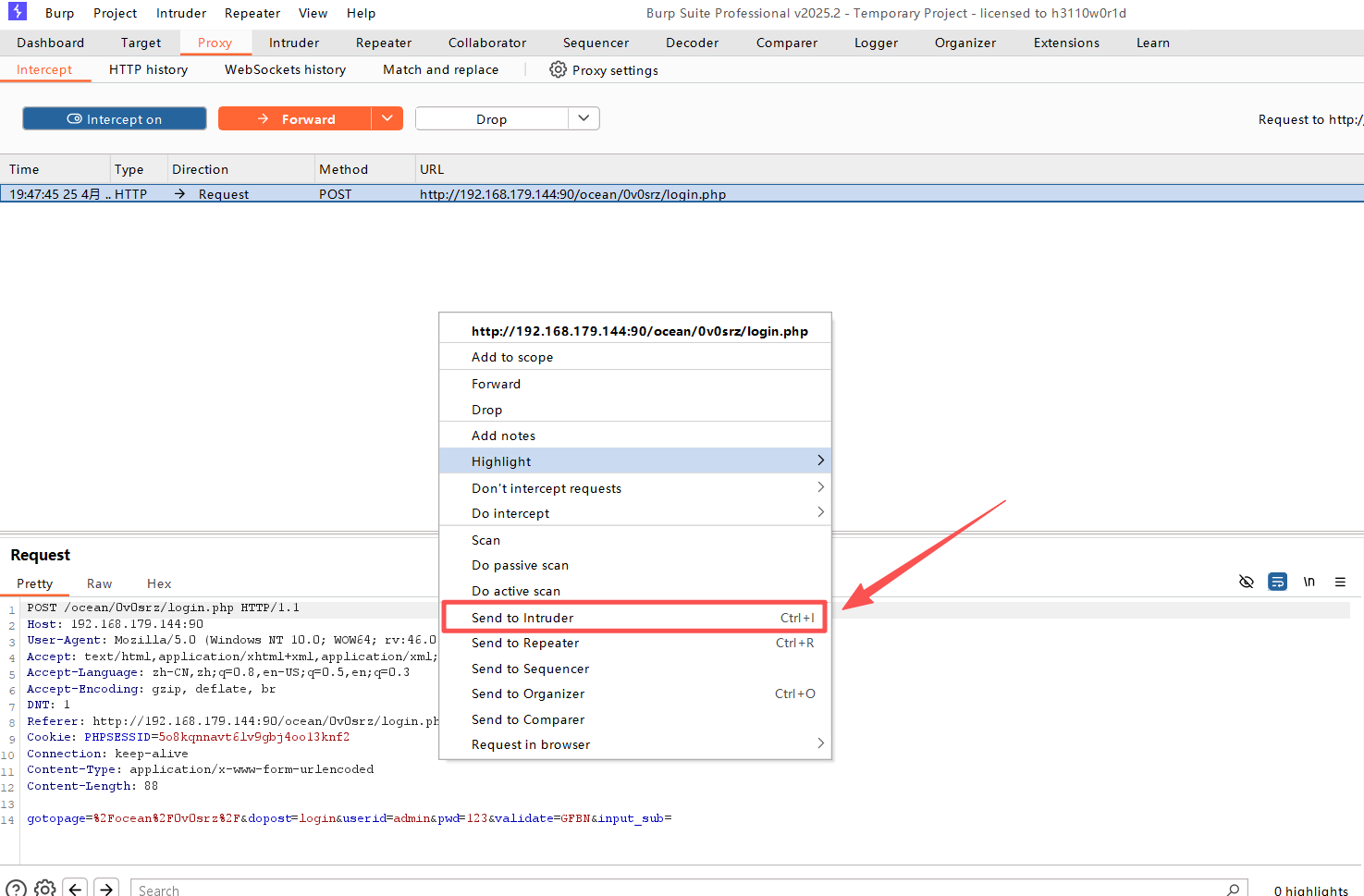Image resolution: width=1364 pixels, height=896 pixels.
Task: Choose Send to Comparer
Action: [x=635, y=718]
